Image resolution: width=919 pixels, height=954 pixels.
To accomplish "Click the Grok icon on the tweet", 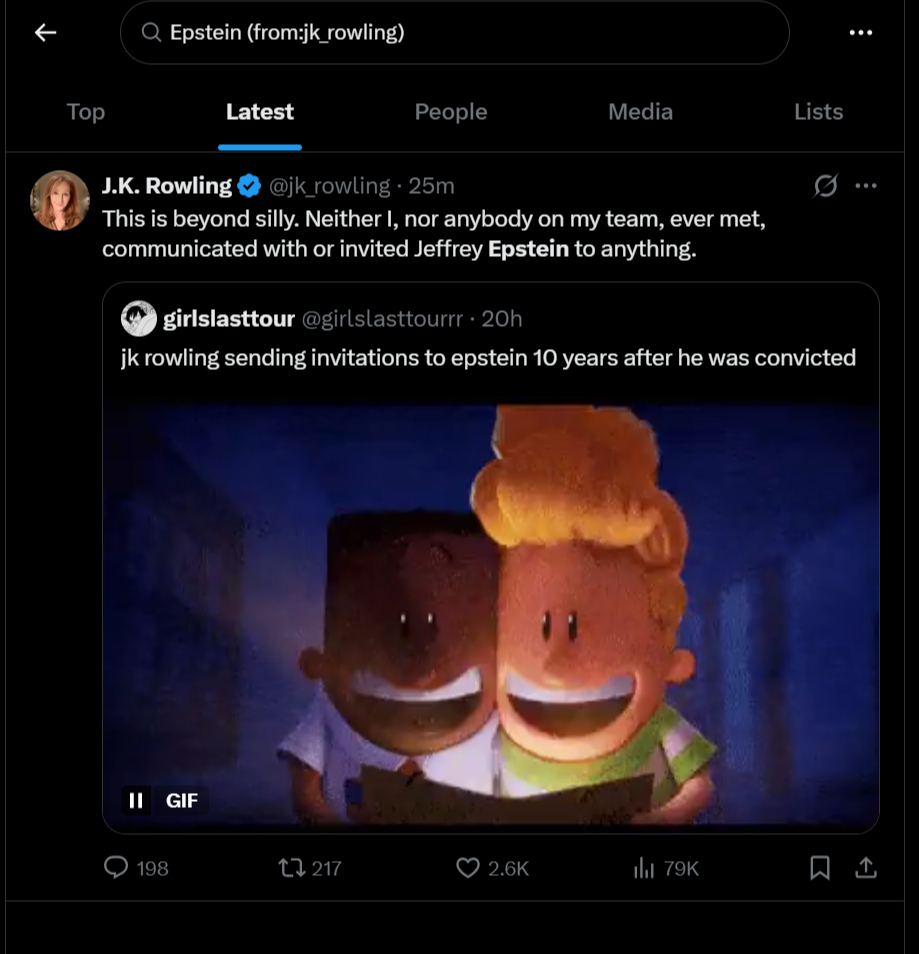I will [x=826, y=186].
